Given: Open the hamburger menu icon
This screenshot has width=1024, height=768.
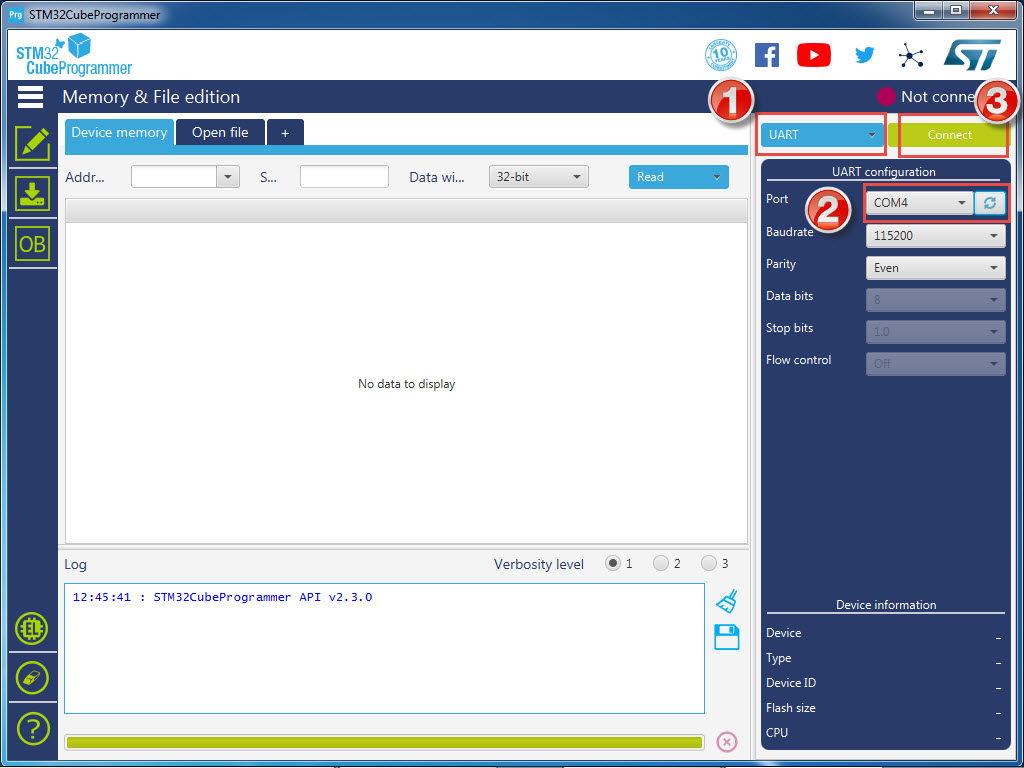Looking at the screenshot, I should pyautogui.click(x=30, y=97).
